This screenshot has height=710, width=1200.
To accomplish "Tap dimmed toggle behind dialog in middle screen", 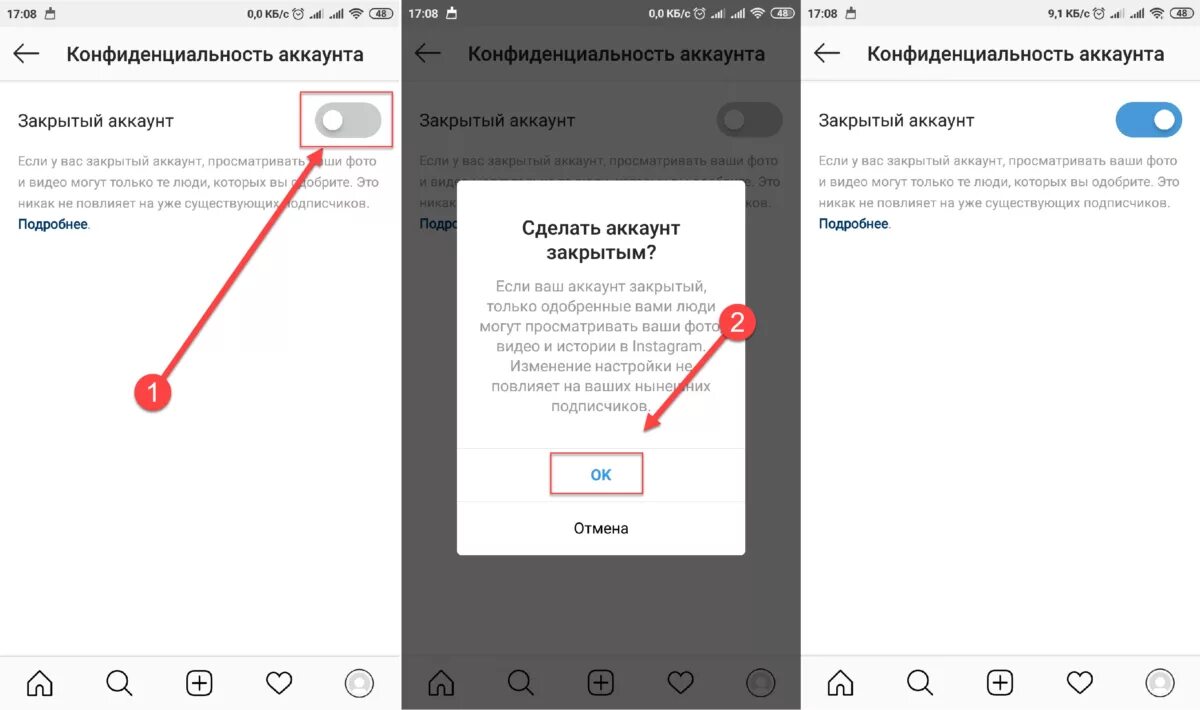I will 749,121.
